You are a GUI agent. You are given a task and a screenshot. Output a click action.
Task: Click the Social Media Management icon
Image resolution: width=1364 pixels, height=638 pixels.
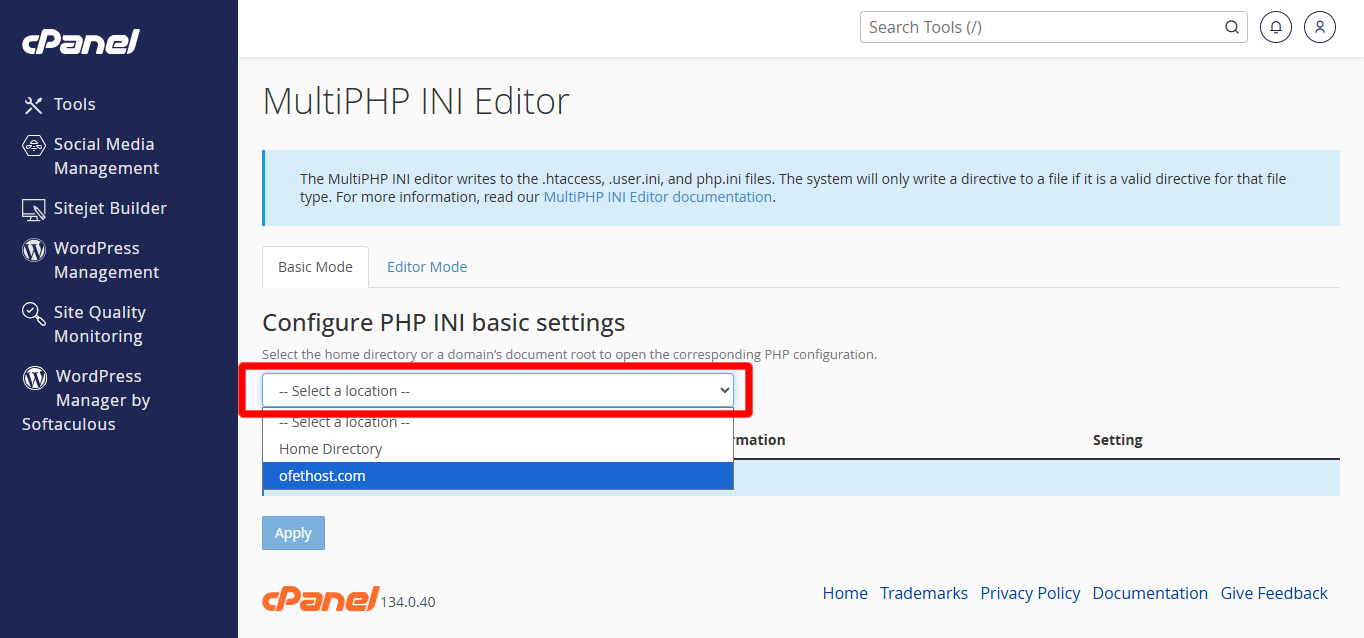coord(34,145)
